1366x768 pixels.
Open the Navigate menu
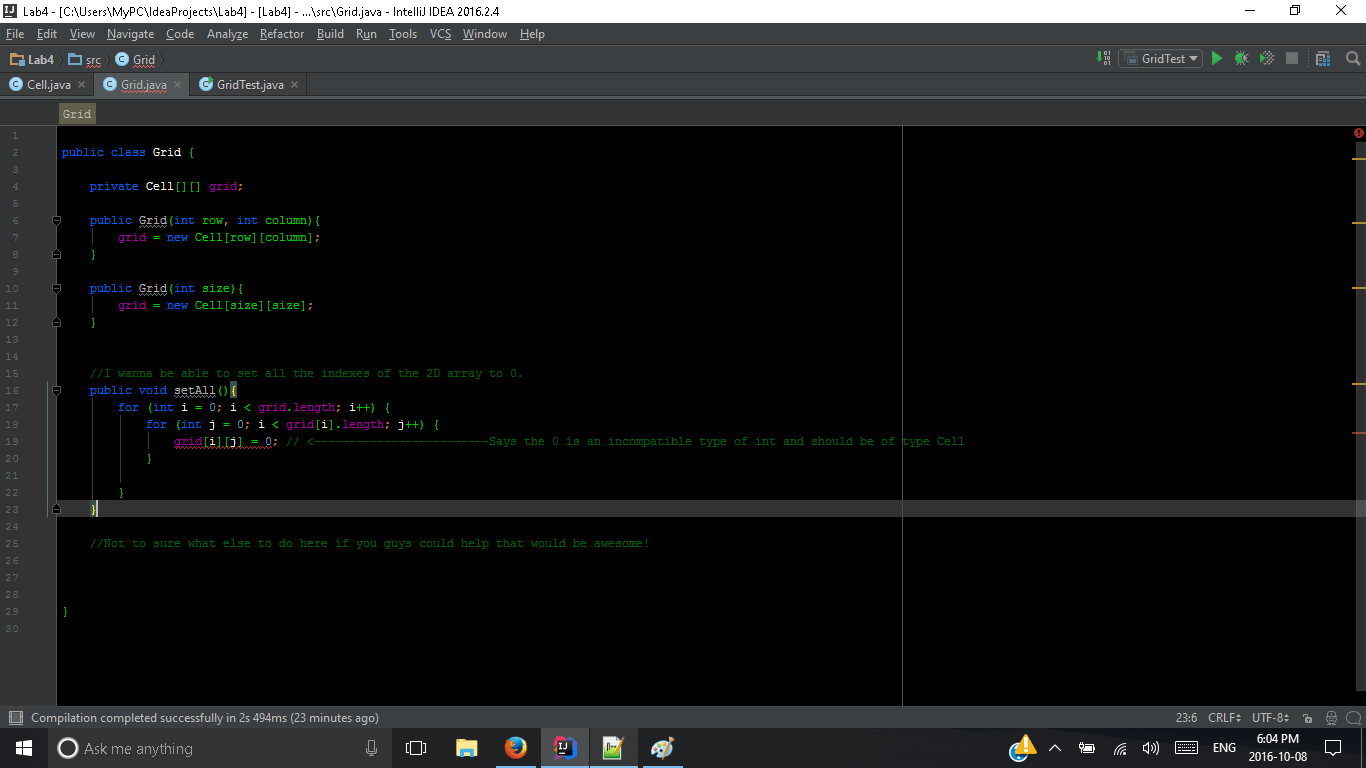(130, 34)
